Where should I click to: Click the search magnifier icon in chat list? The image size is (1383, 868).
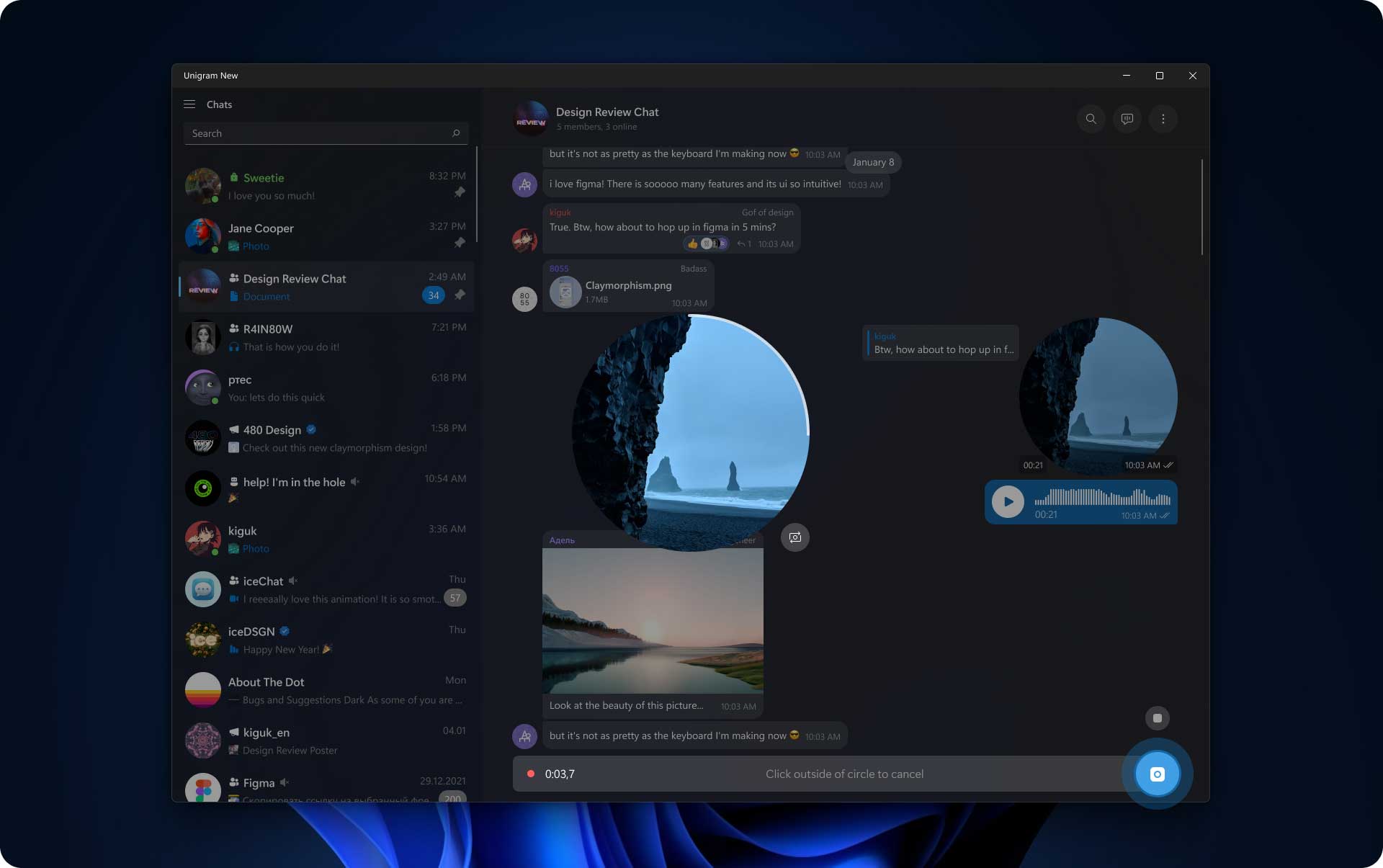[x=456, y=133]
